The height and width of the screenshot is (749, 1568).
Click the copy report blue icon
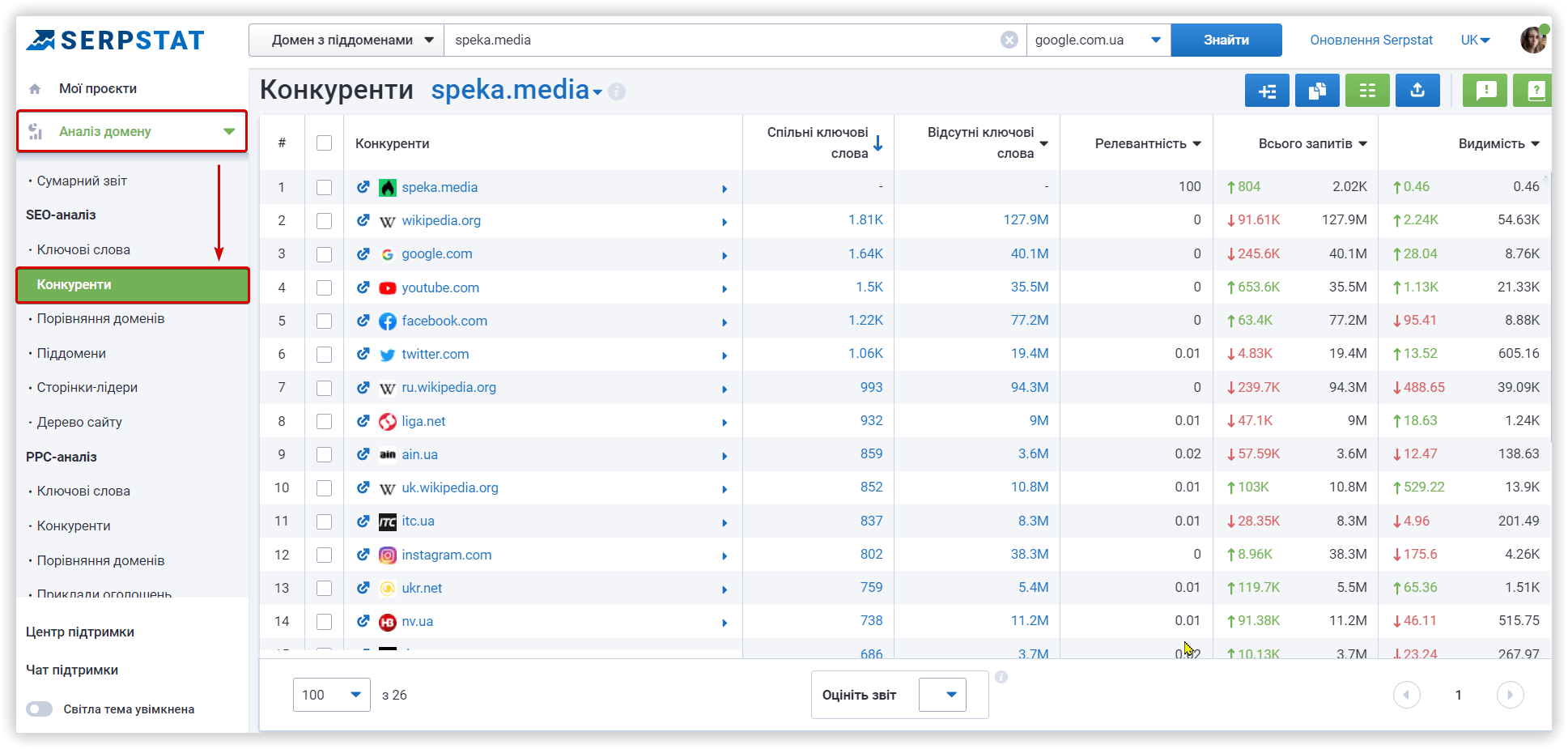(x=1317, y=91)
